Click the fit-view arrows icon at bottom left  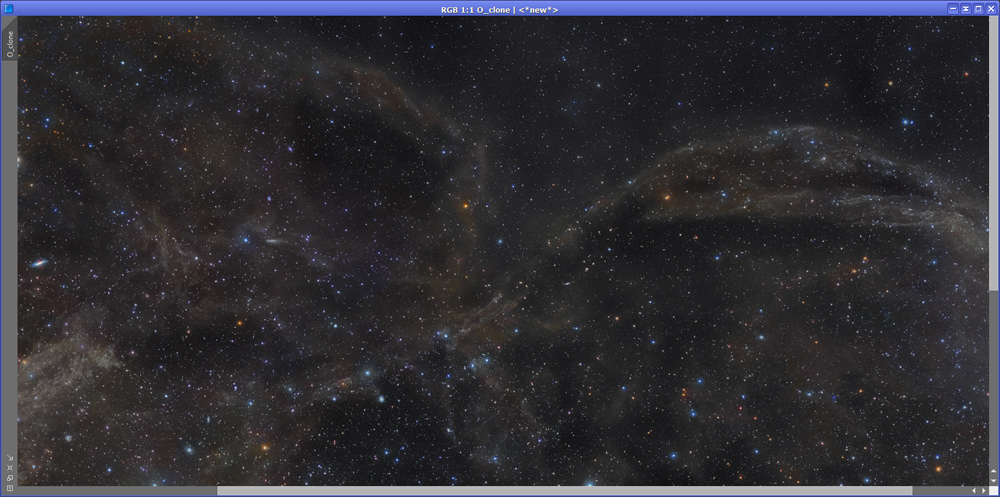point(9,467)
